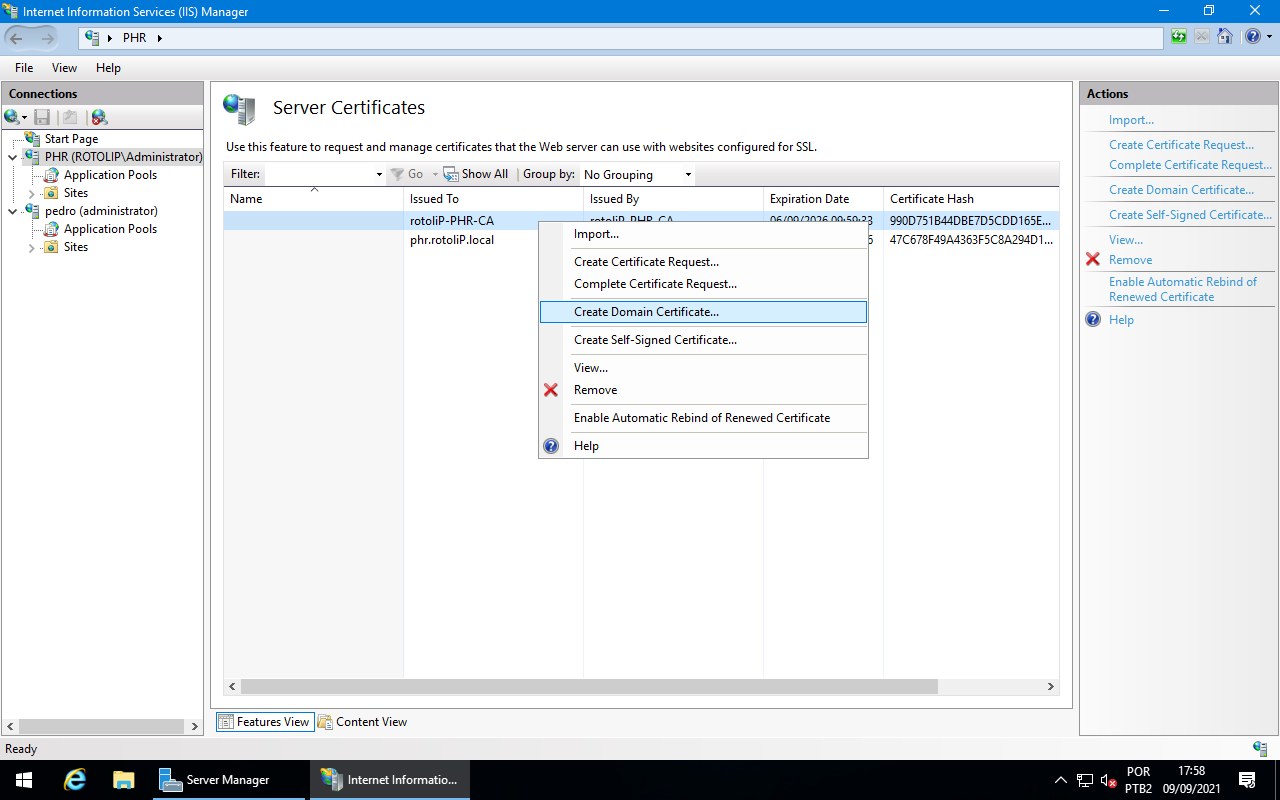Click the Show All icon in the filter bar
The width and height of the screenshot is (1280, 800).
452,173
